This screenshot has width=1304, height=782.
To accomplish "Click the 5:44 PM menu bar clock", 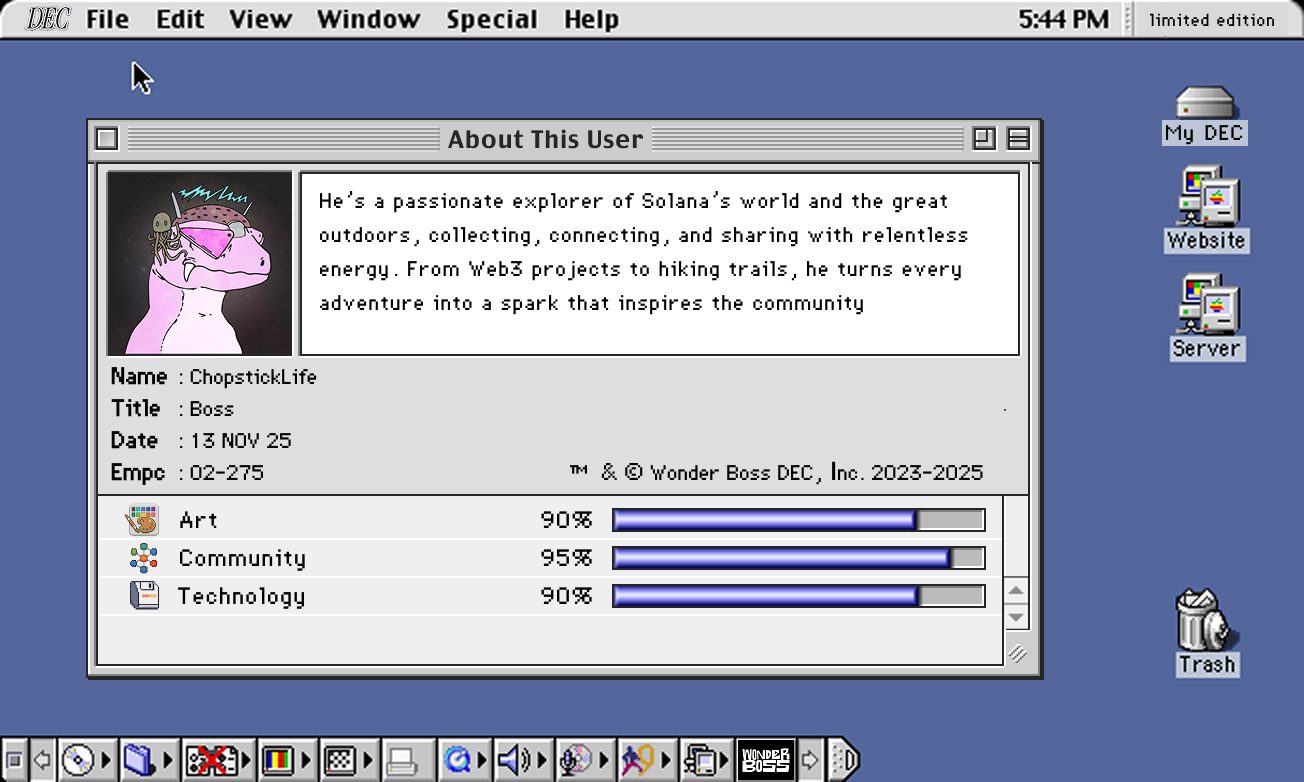I will pos(1064,19).
